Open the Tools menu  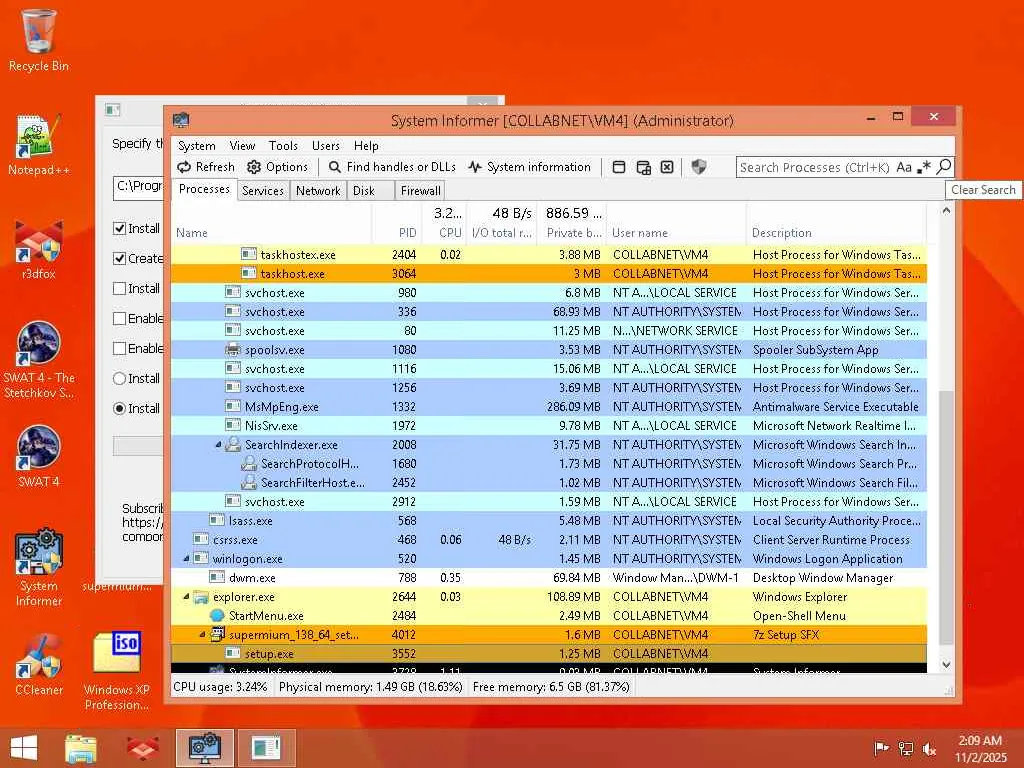pyautogui.click(x=283, y=146)
